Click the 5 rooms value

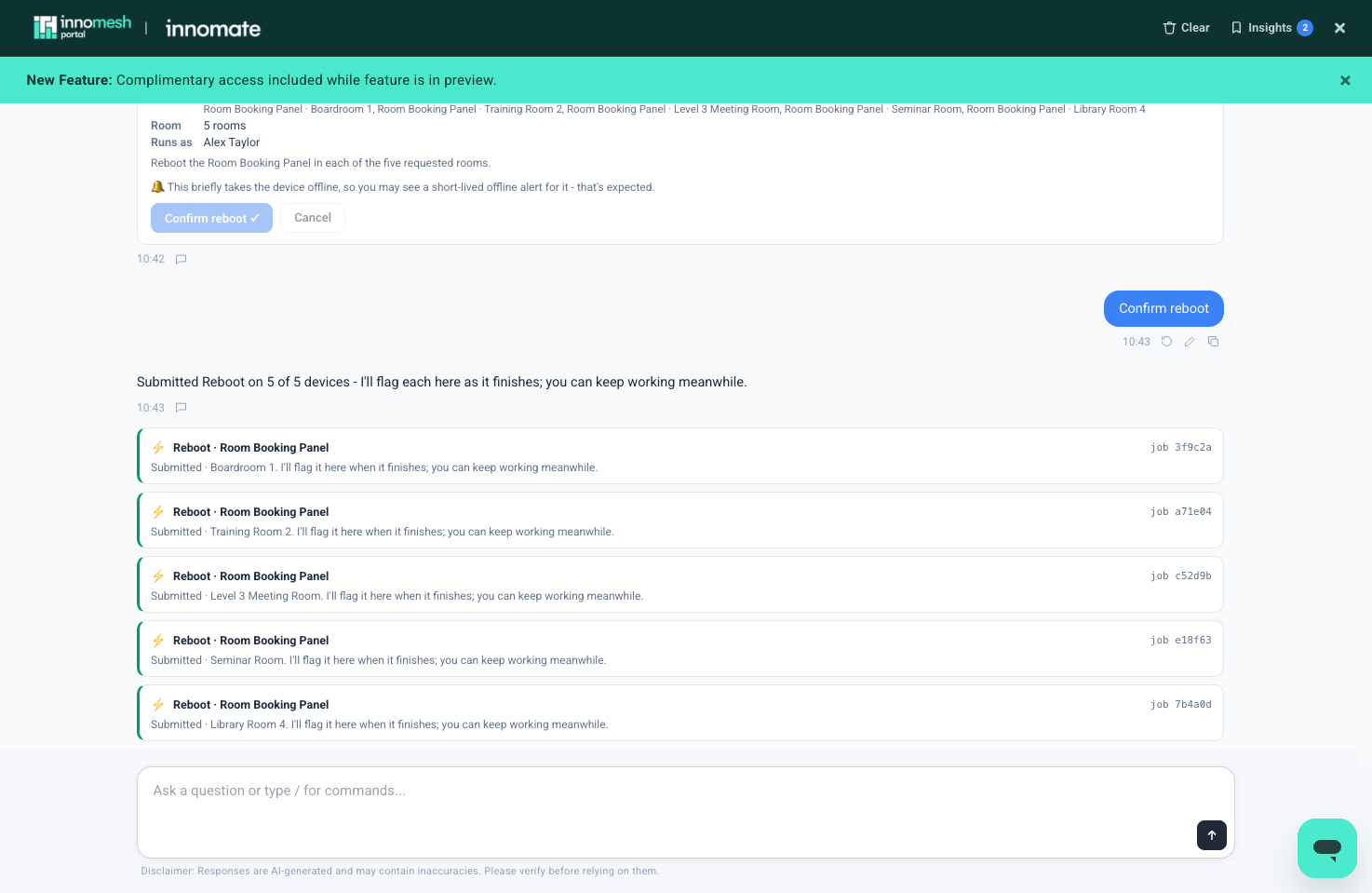click(225, 126)
